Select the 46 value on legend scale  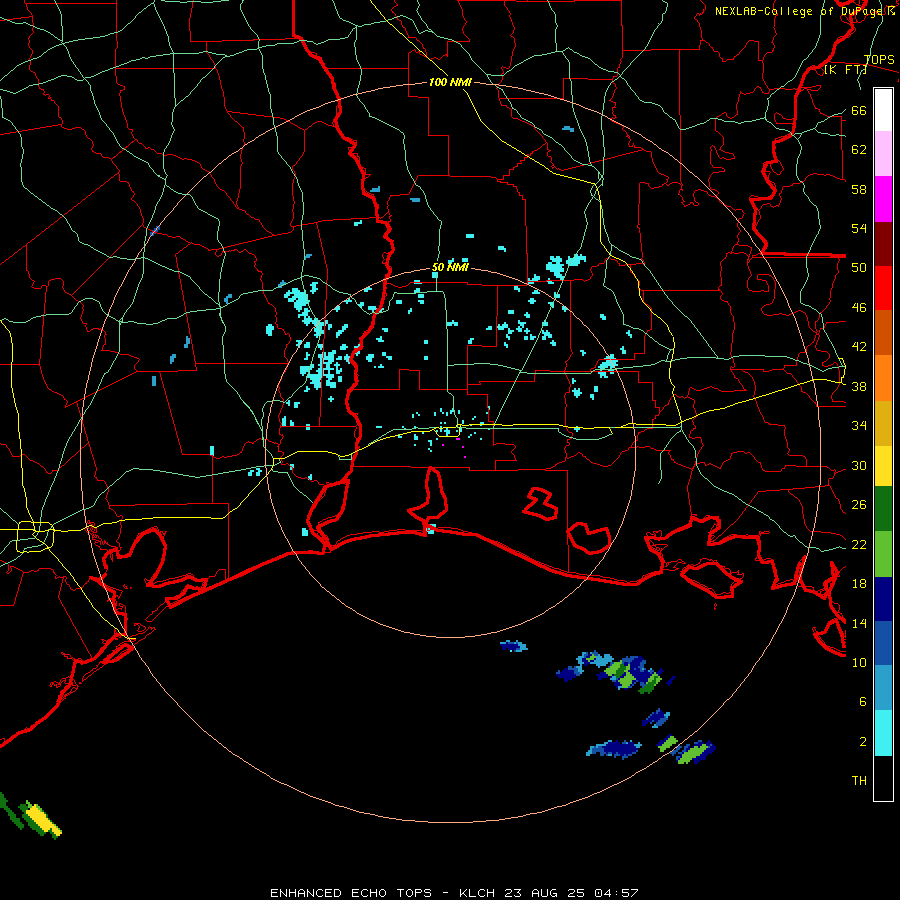859,308
